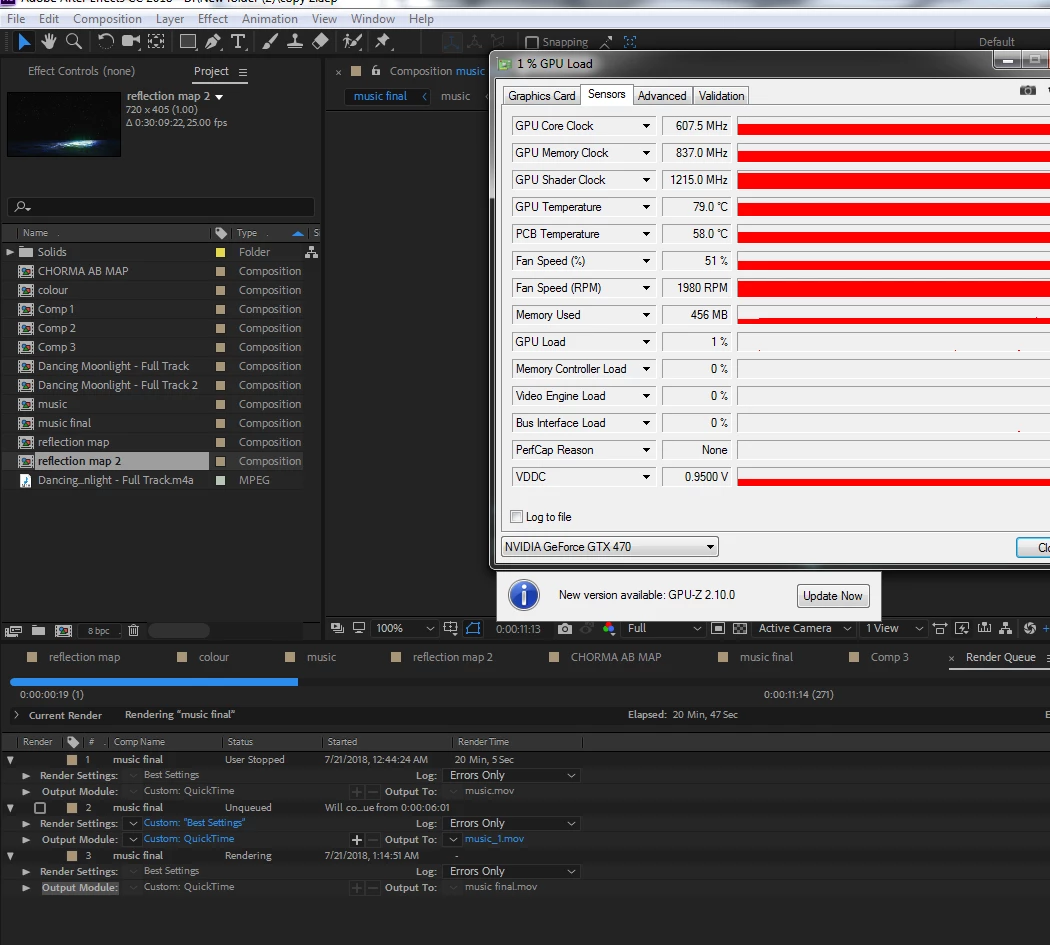Select the Rotation tool
Screen dimensions: 1050x945
[106, 42]
